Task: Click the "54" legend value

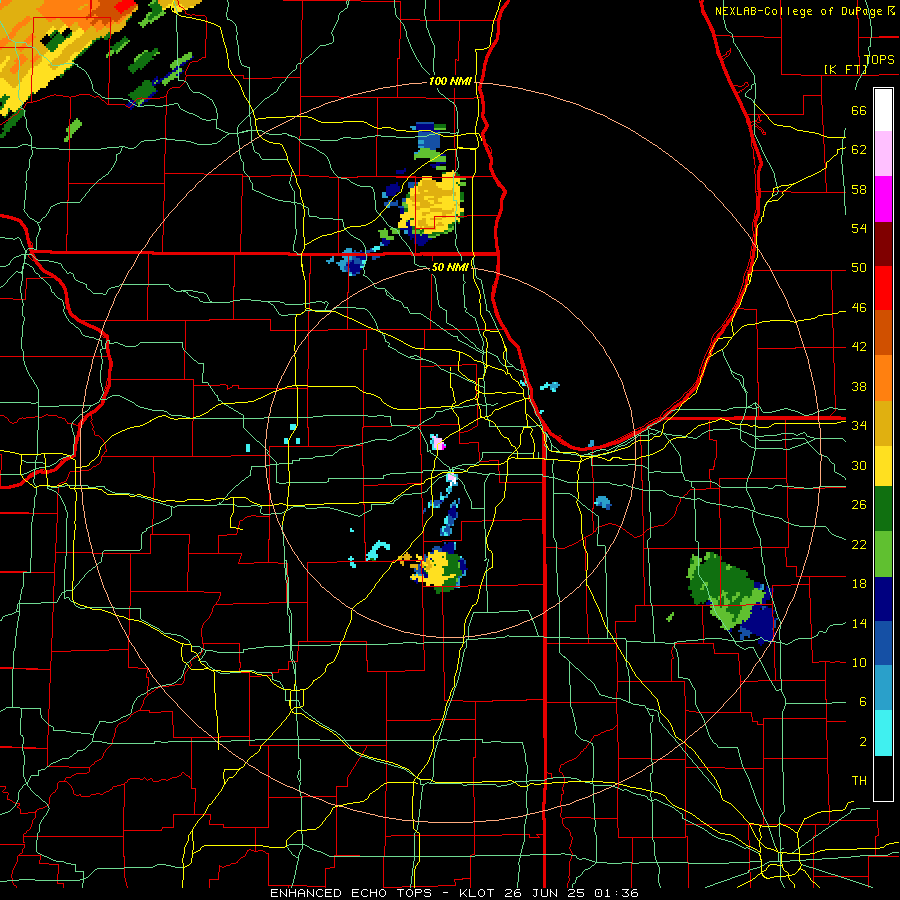Action: click(x=859, y=228)
